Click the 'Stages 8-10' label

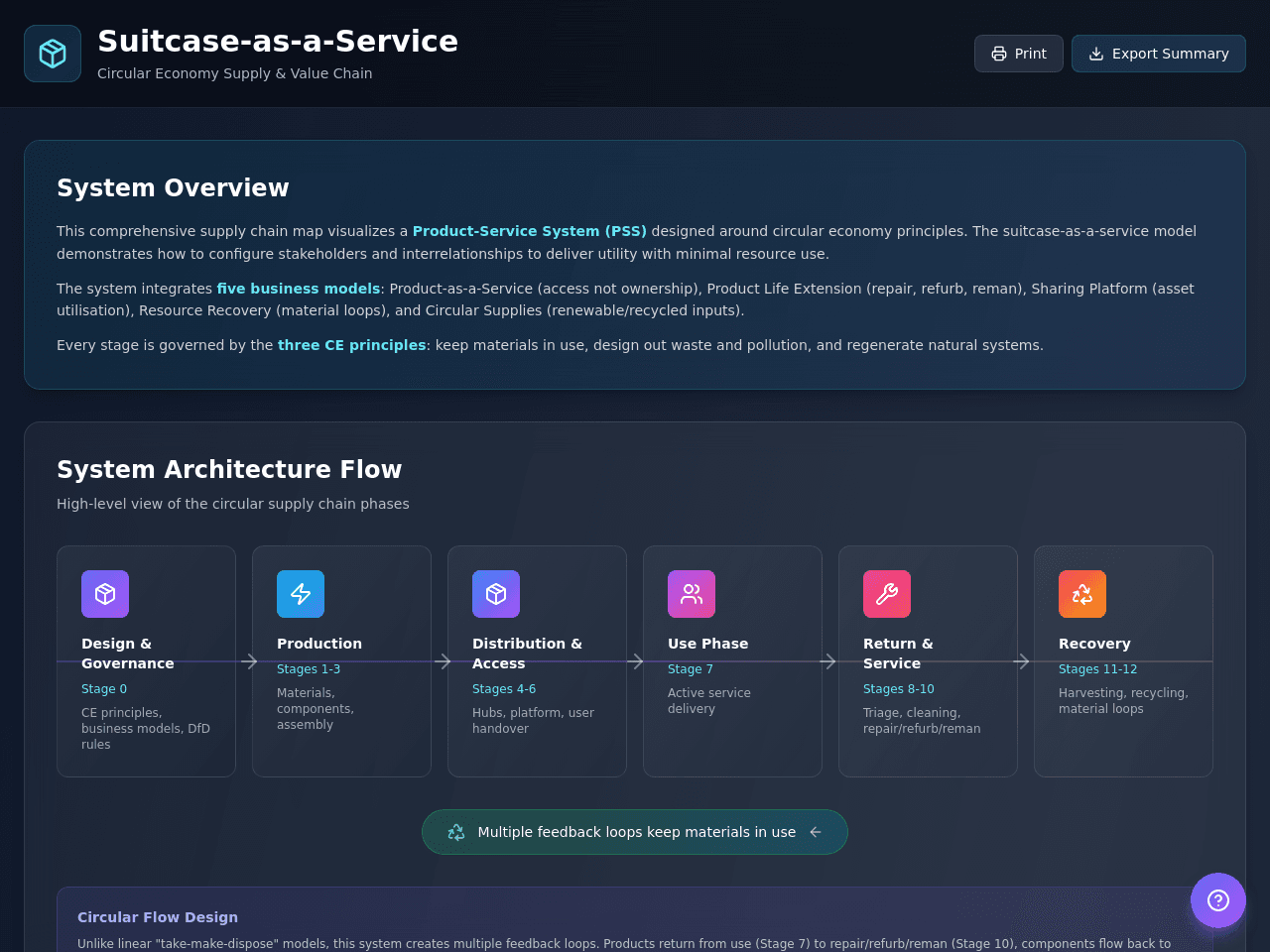pos(899,689)
